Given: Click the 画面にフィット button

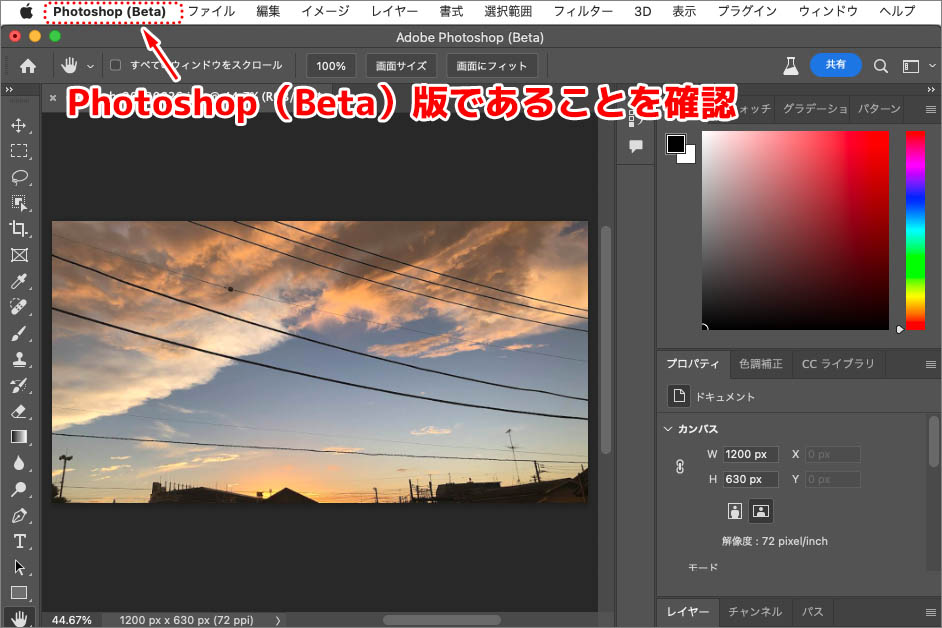Looking at the screenshot, I should pos(492,66).
